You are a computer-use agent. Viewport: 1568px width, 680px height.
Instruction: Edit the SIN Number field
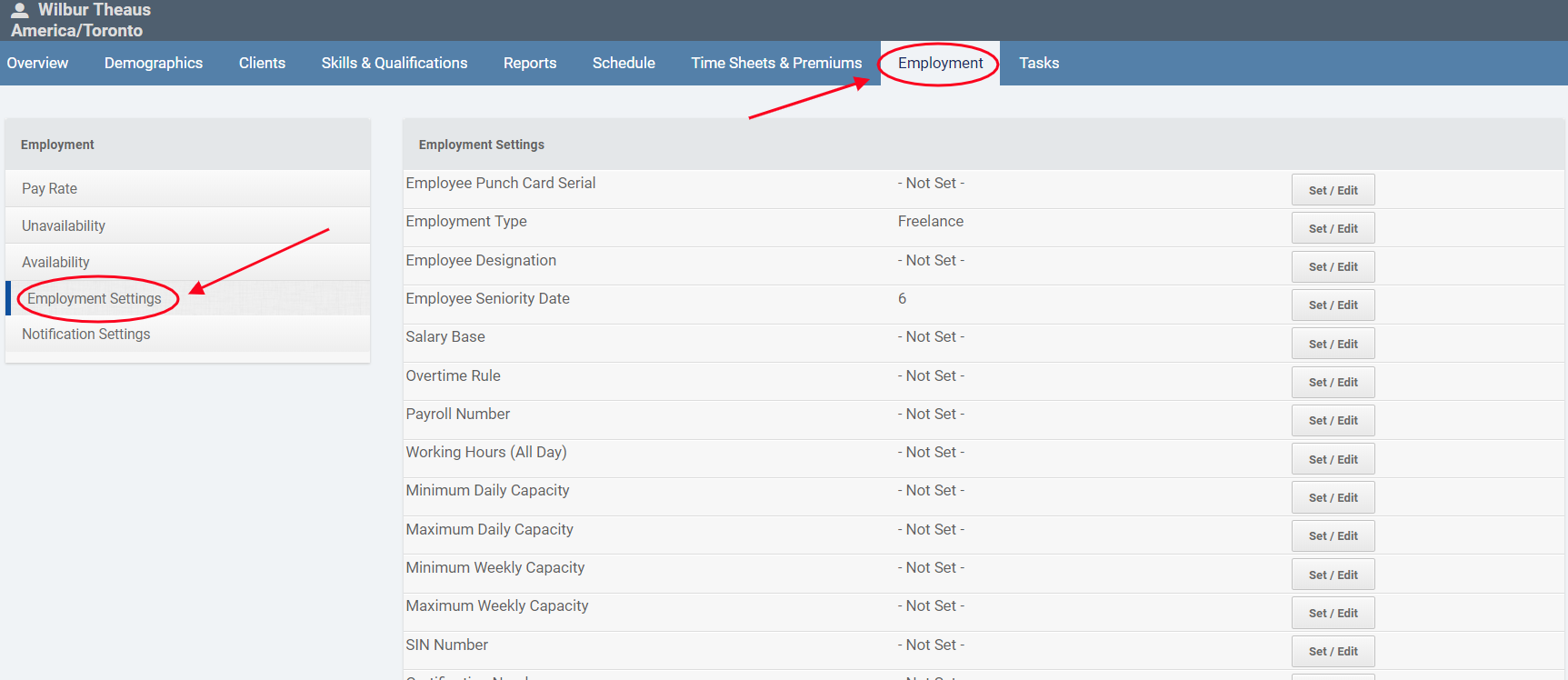coord(1333,651)
